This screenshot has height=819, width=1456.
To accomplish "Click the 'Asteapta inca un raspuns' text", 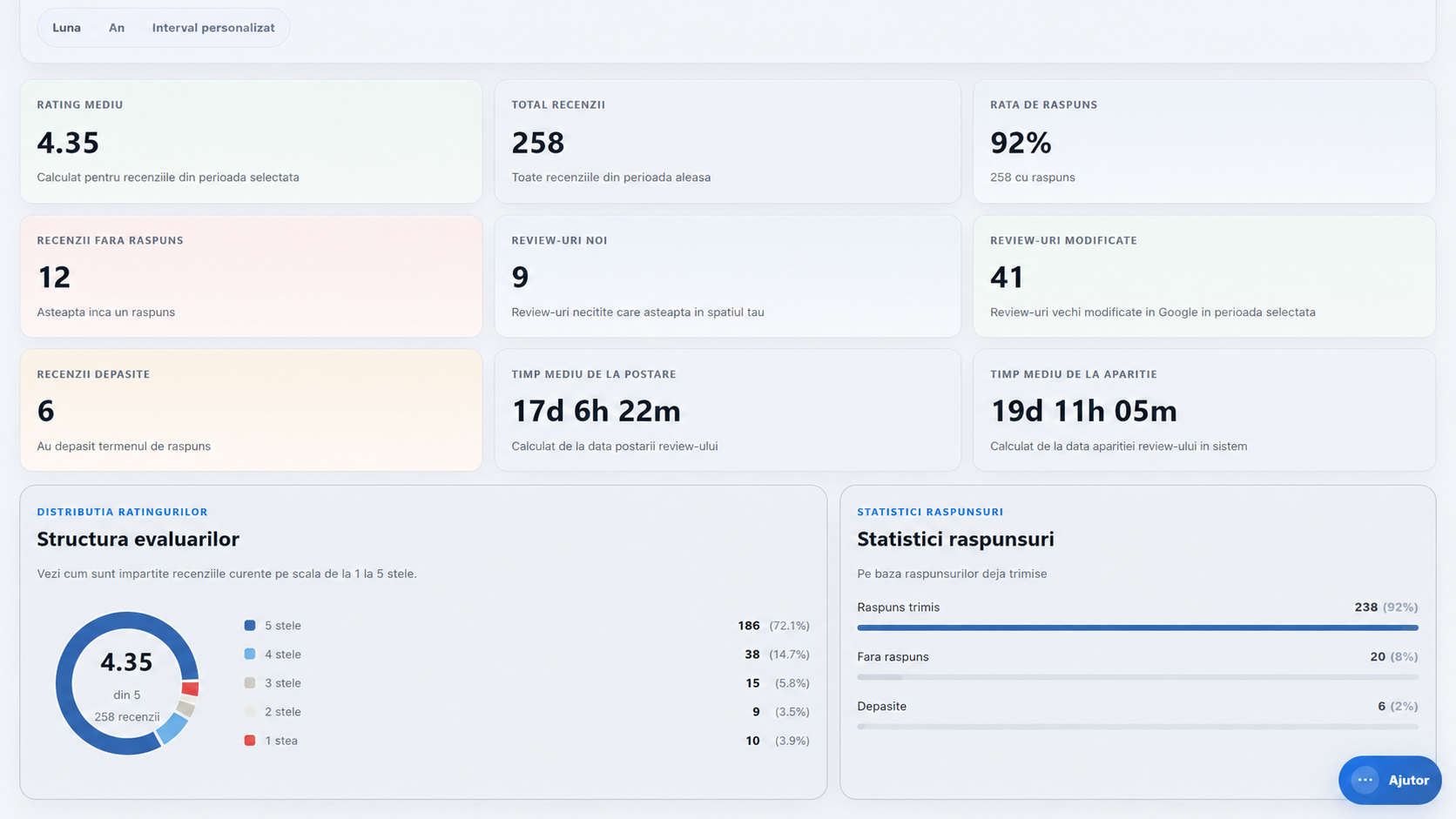I will click(x=105, y=312).
